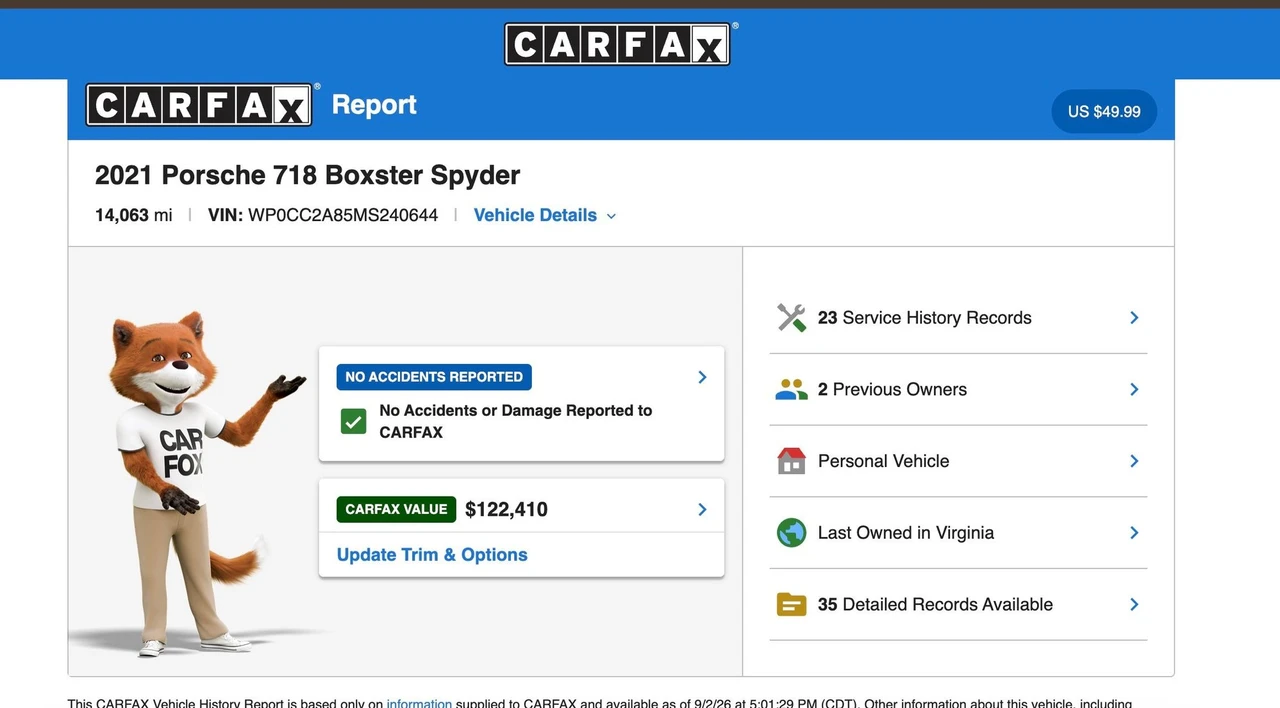Image resolution: width=1280 pixels, height=708 pixels.
Task: Open 2 Previous Owners chevron
Action: point(1134,390)
